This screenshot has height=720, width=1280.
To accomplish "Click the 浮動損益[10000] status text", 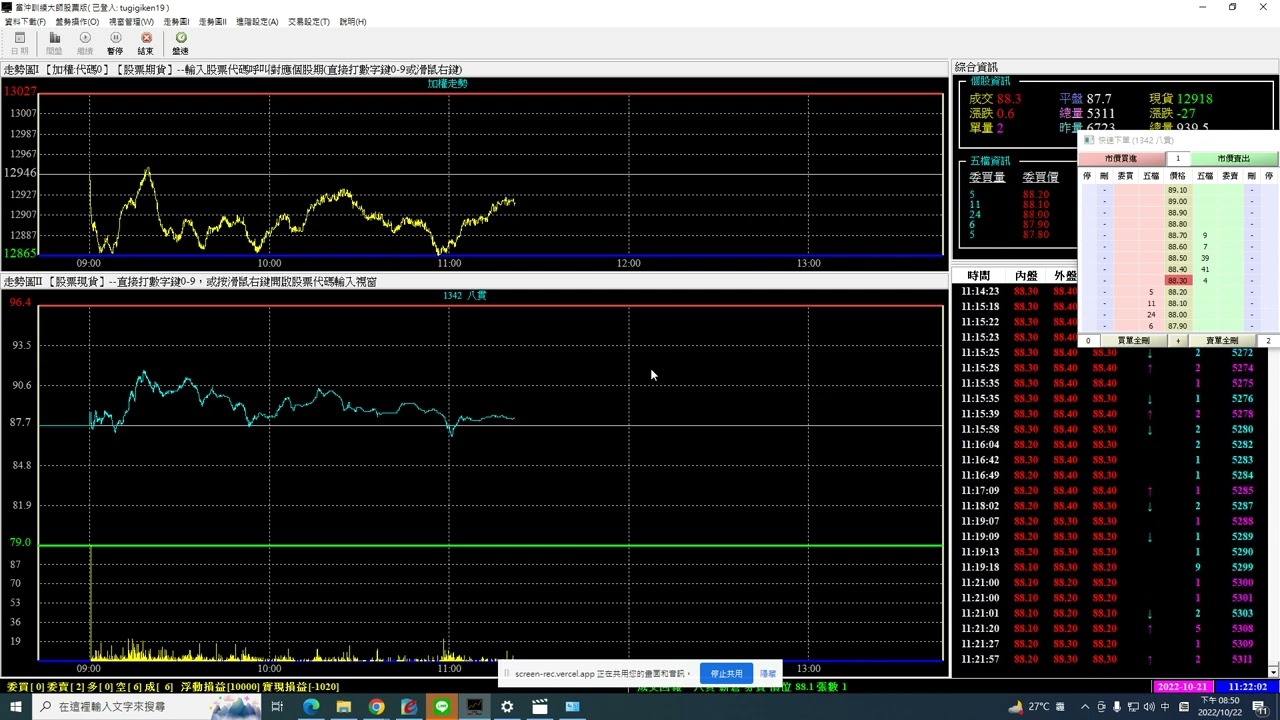I will 219,687.
